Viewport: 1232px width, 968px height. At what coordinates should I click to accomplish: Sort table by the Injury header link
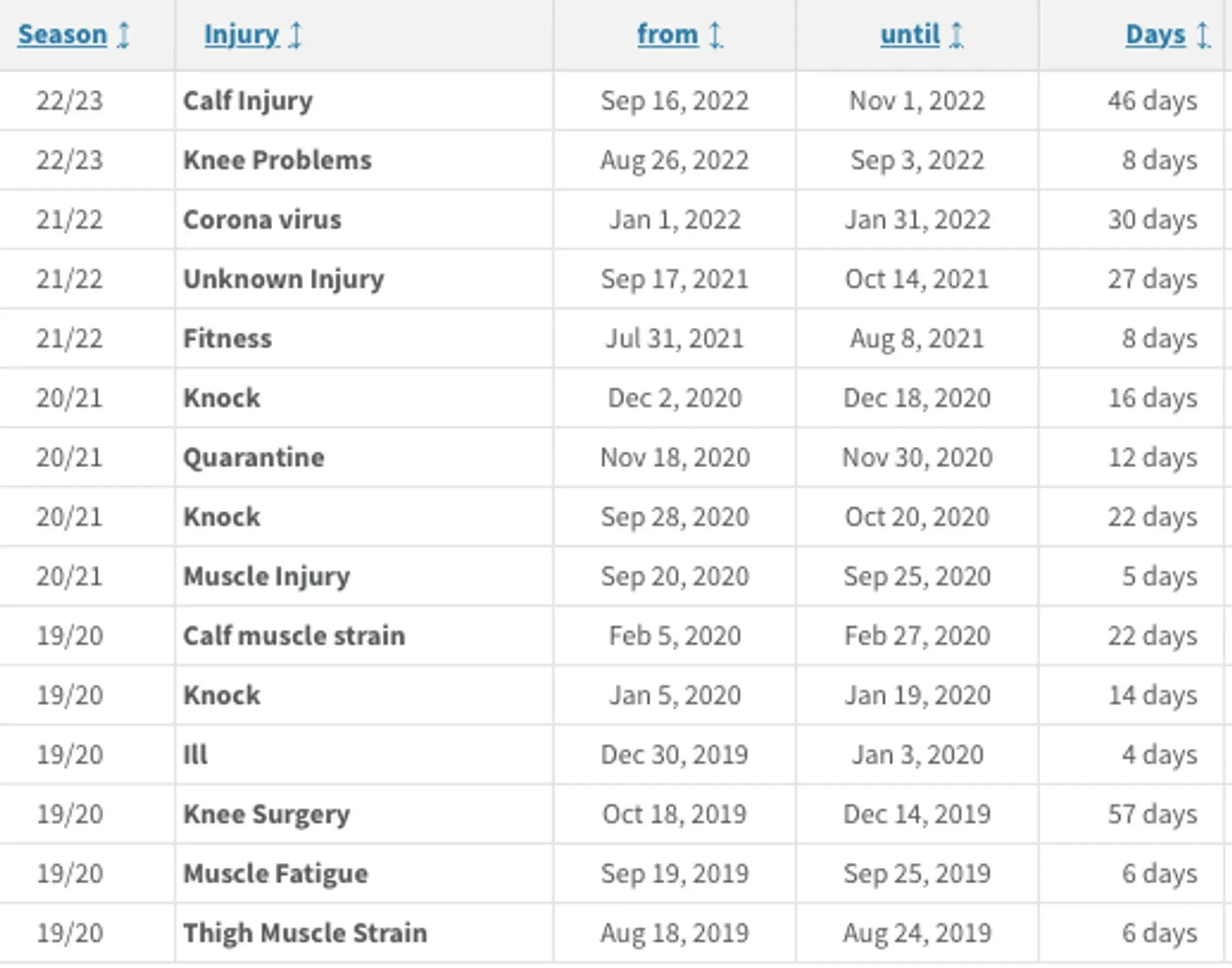(x=241, y=35)
